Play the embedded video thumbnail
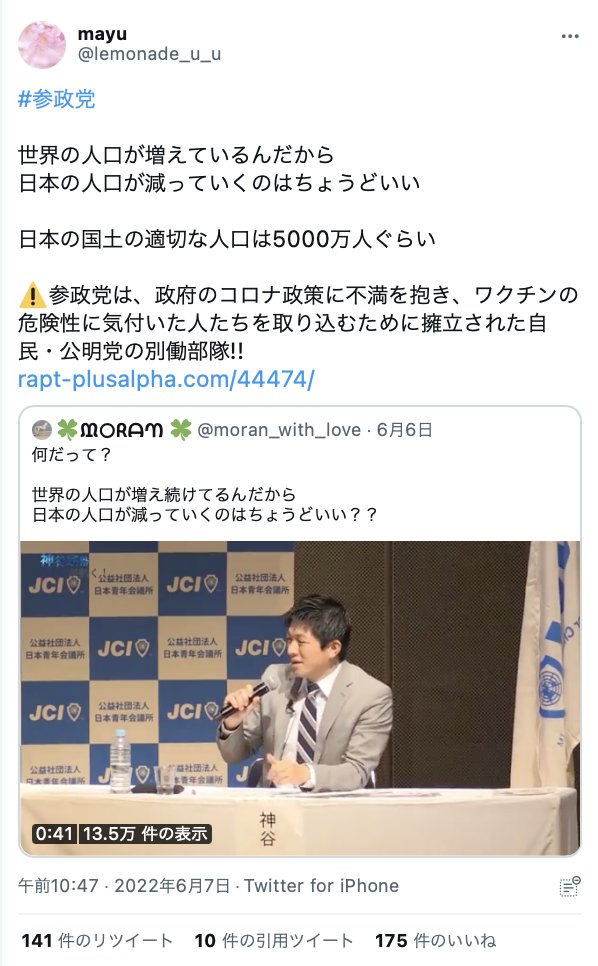The image size is (598, 966). tap(300, 698)
